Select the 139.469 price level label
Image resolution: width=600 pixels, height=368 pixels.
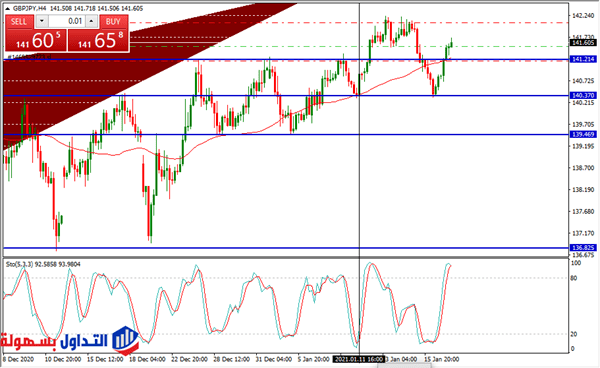pyautogui.click(x=583, y=134)
